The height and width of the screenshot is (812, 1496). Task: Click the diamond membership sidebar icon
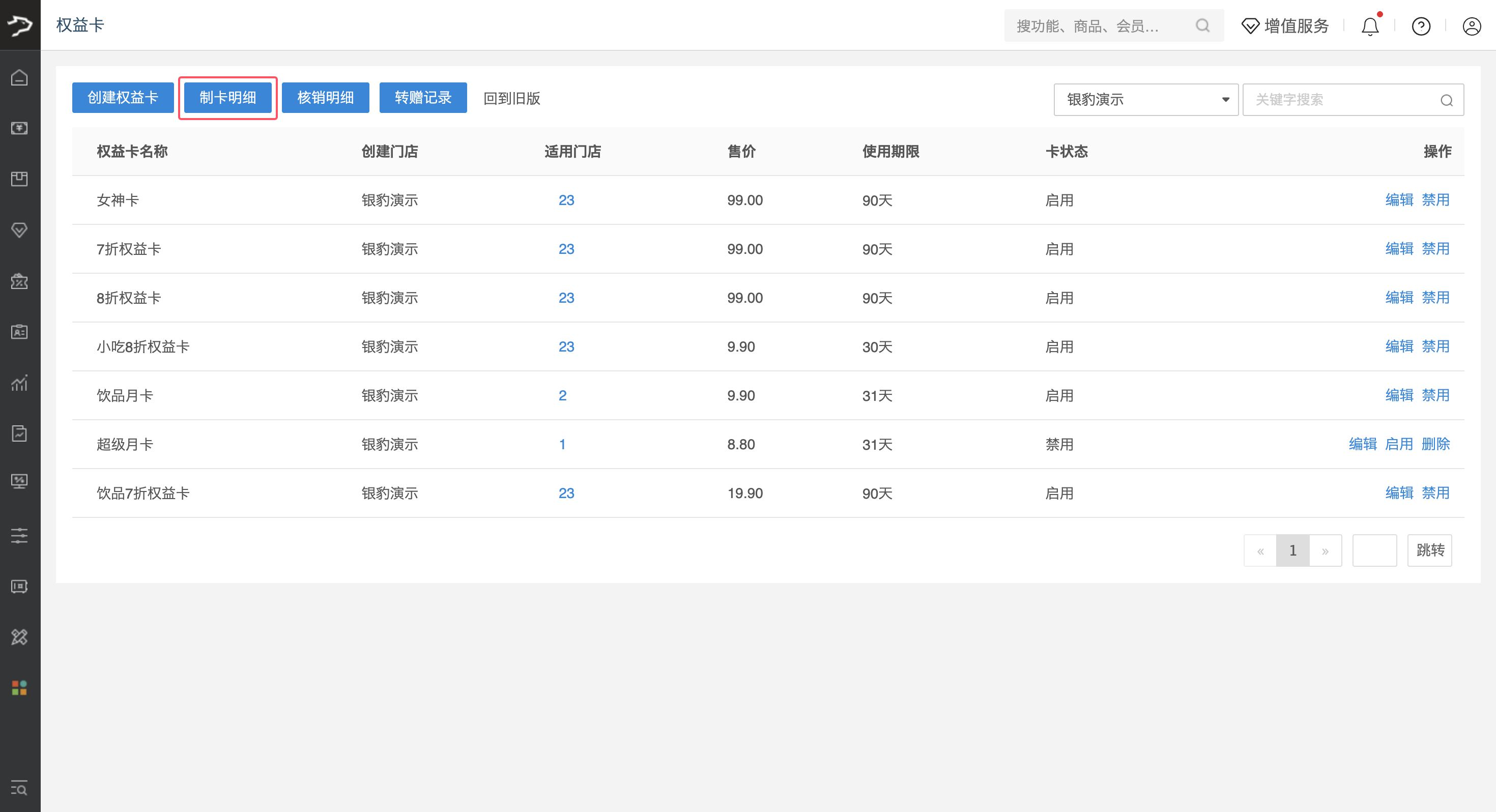pyautogui.click(x=20, y=230)
